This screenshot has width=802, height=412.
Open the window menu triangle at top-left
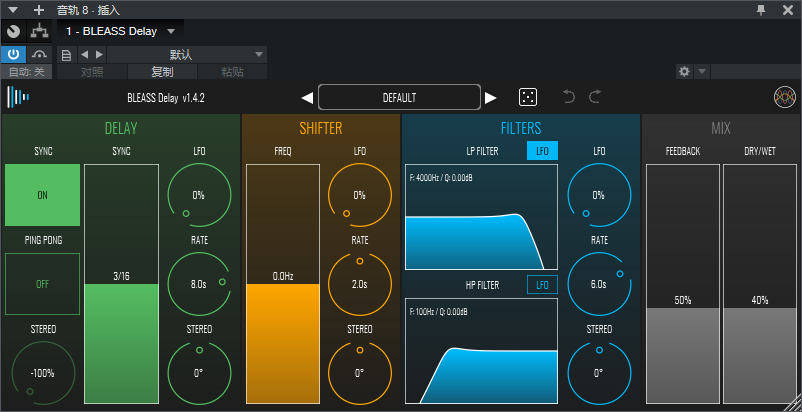[13, 10]
